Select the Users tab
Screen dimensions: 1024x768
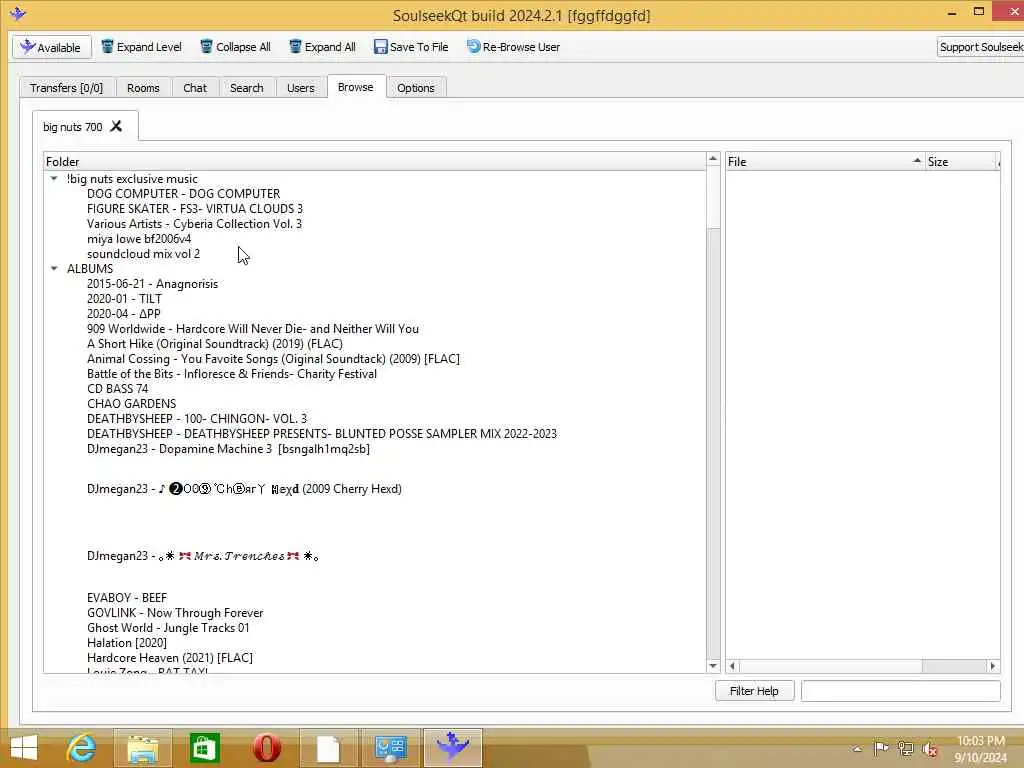tap(300, 88)
